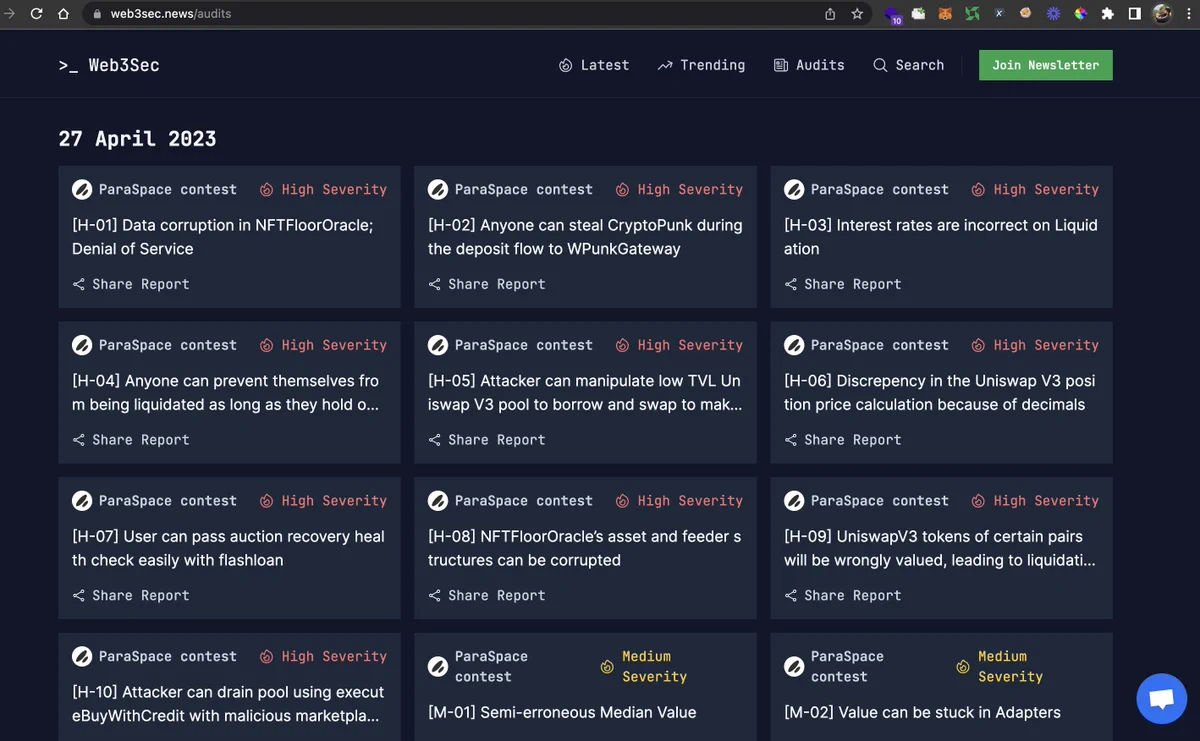
Task: Bookmark this page with the star icon
Action: (x=857, y=14)
